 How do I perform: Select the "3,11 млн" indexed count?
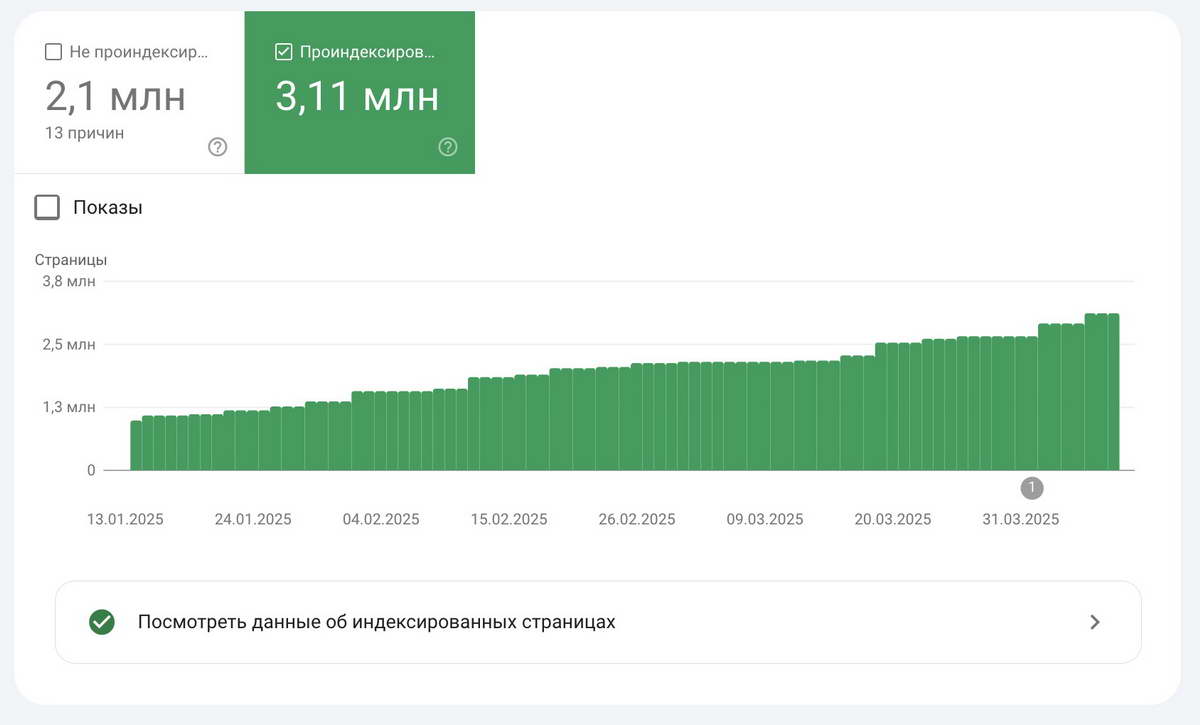[357, 97]
